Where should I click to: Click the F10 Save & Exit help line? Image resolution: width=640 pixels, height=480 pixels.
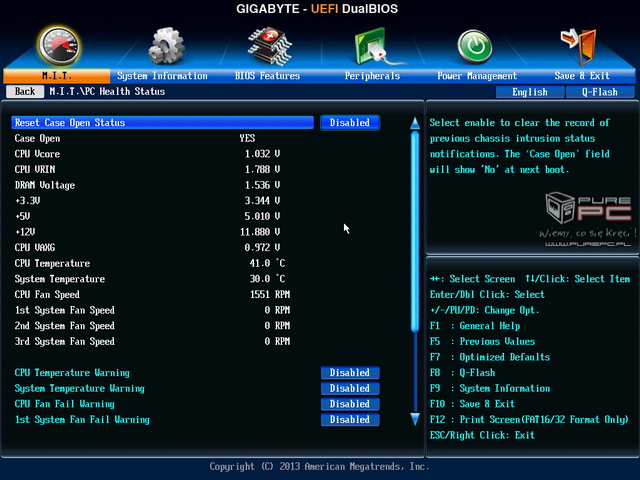(x=472, y=404)
